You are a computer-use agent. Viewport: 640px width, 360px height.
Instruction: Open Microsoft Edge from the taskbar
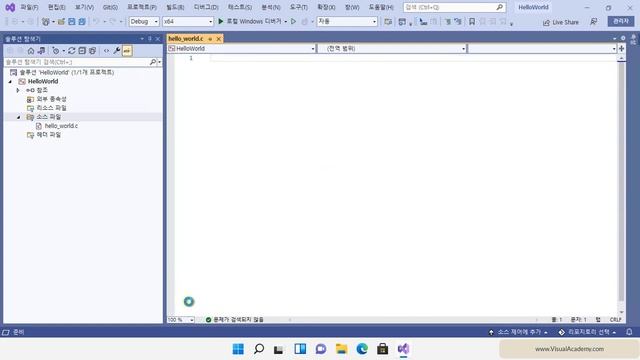[362, 349]
